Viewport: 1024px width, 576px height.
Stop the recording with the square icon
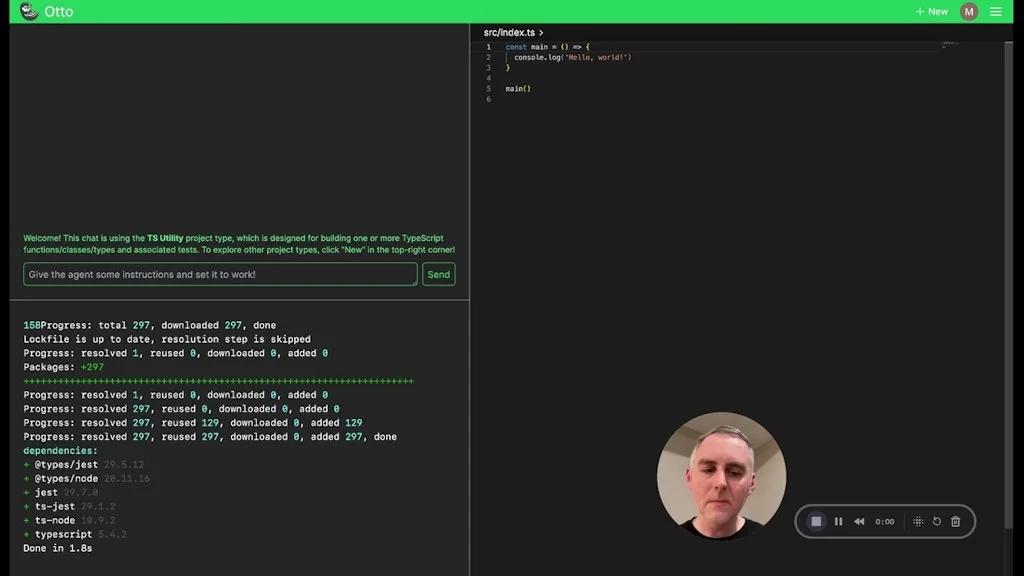pos(815,521)
